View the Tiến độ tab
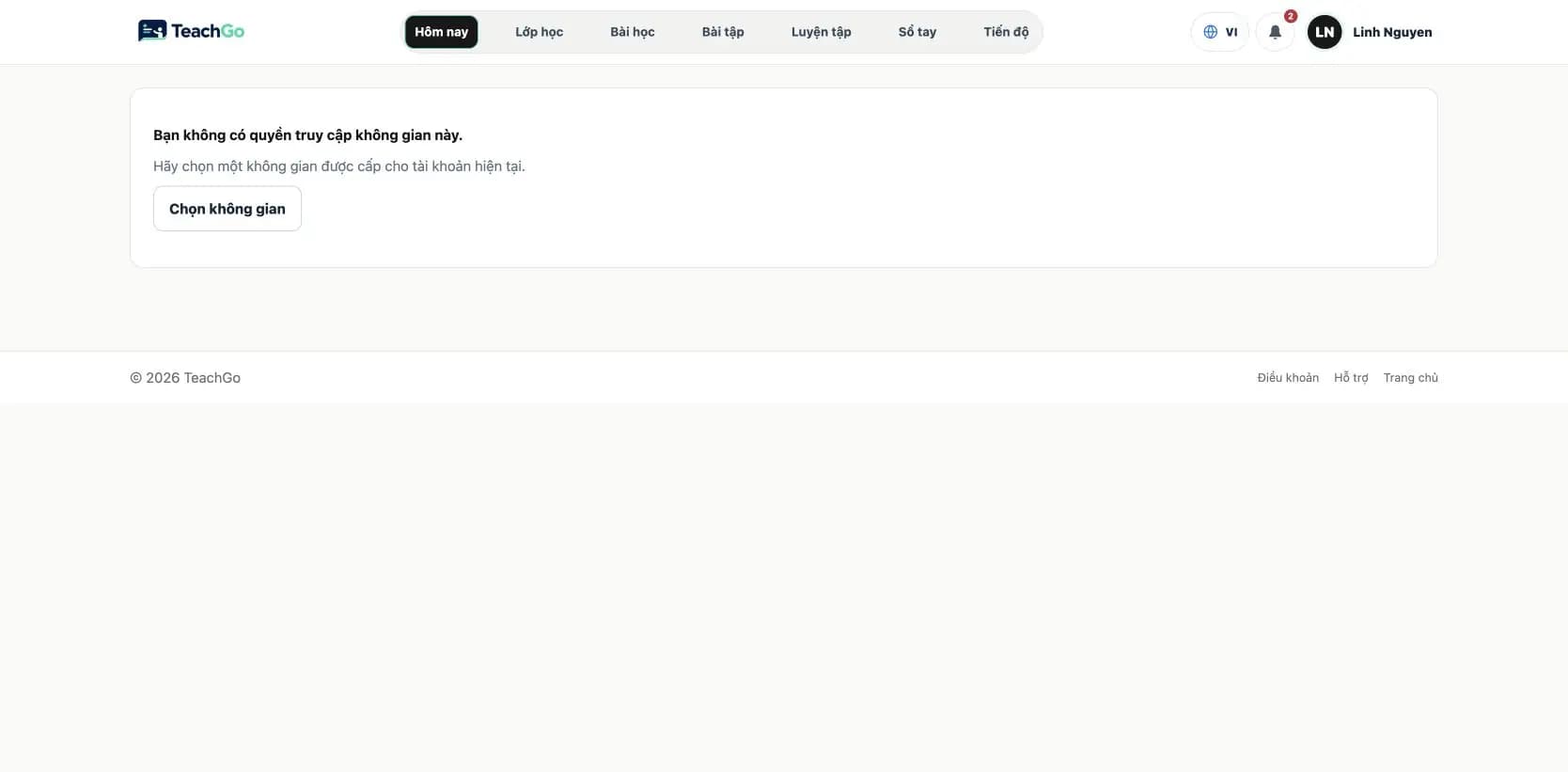This screenshot has width=1568, height=772. click(x=1006, y=32)
